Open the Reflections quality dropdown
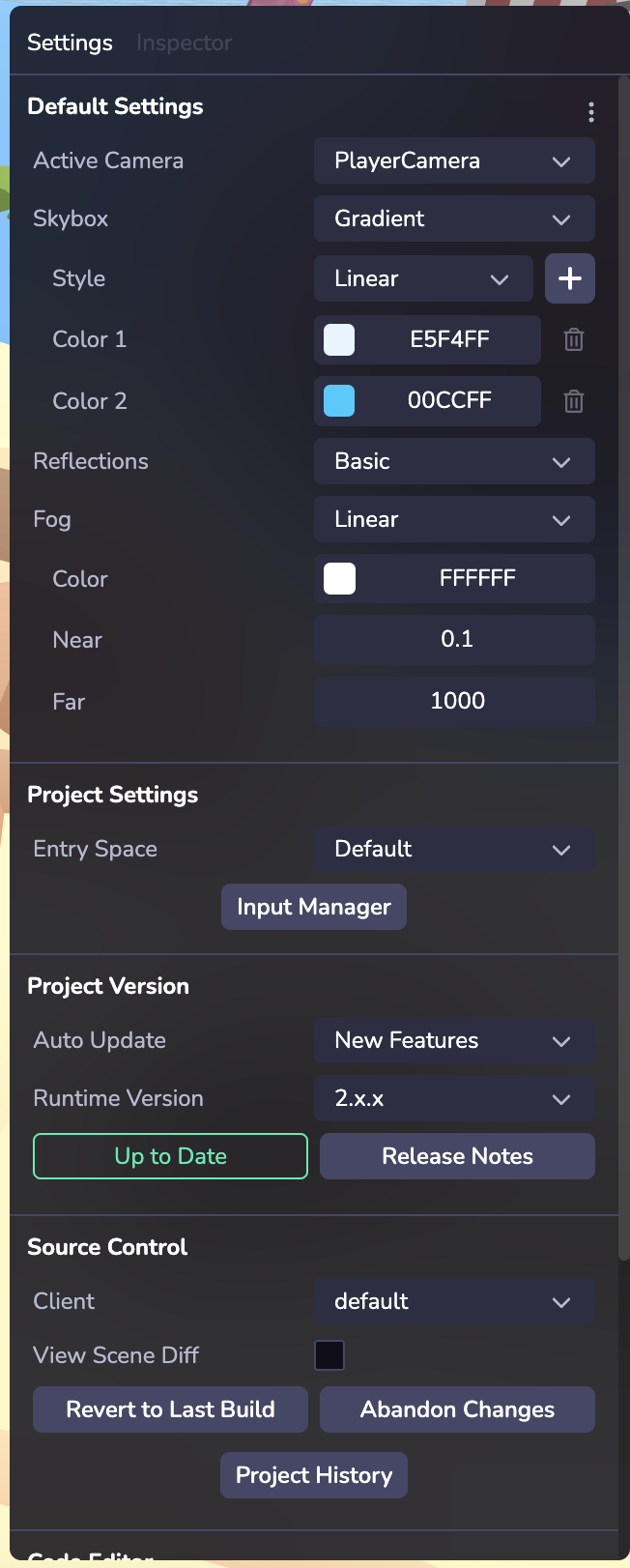630x1568 pixels. click(x=454, y=461)
